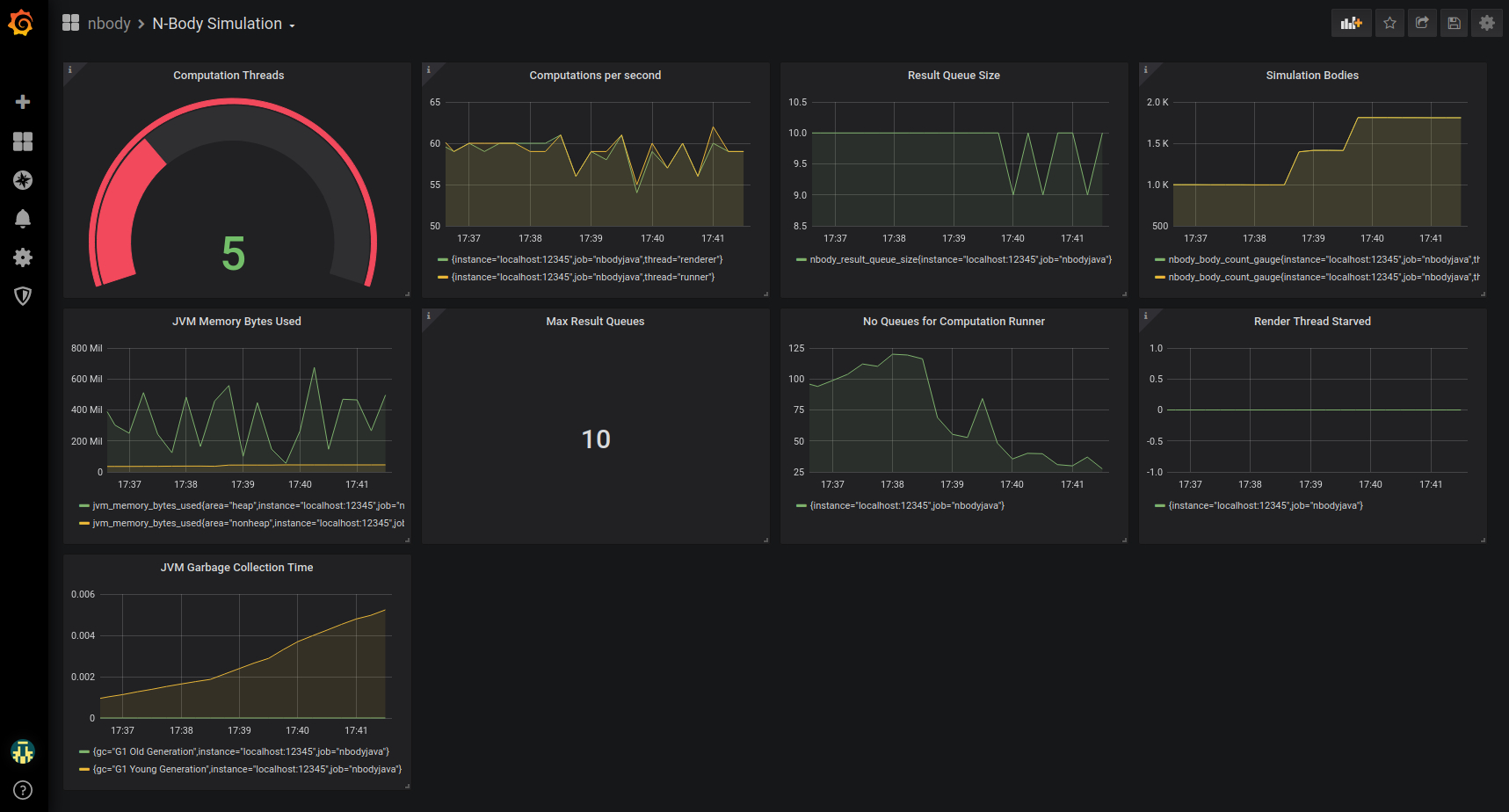
Task: Toggle the heap memory legend series
Action: (x=249, y=506)
